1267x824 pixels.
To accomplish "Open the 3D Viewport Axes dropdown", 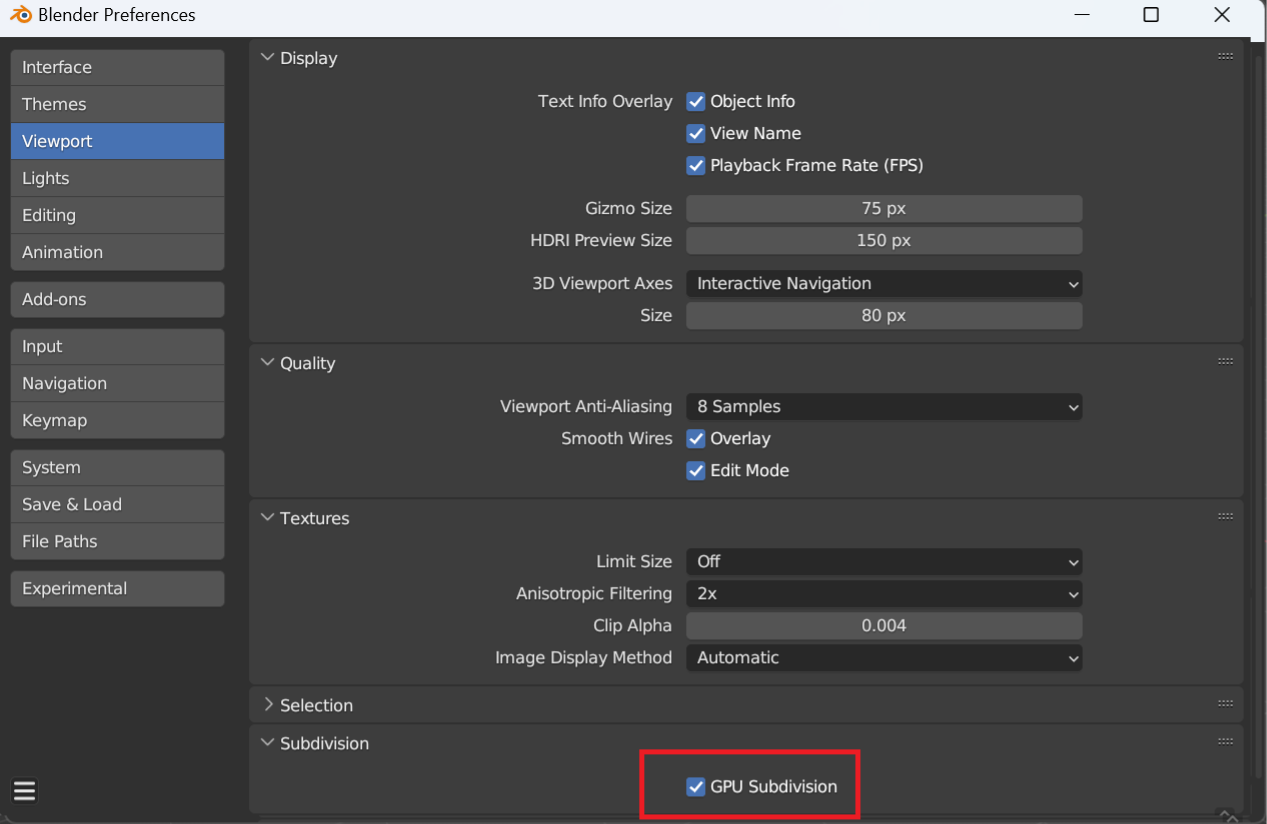I will tap(884, 283).
